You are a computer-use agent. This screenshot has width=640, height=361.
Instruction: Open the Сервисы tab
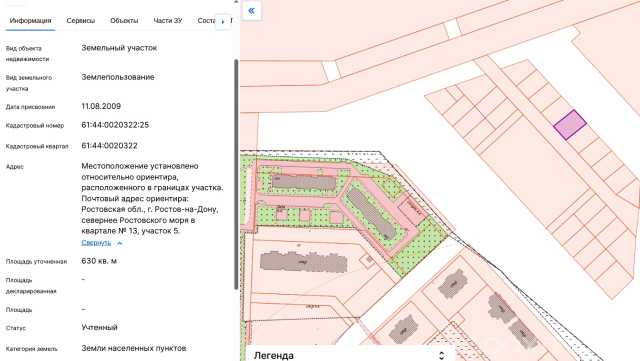81,20
